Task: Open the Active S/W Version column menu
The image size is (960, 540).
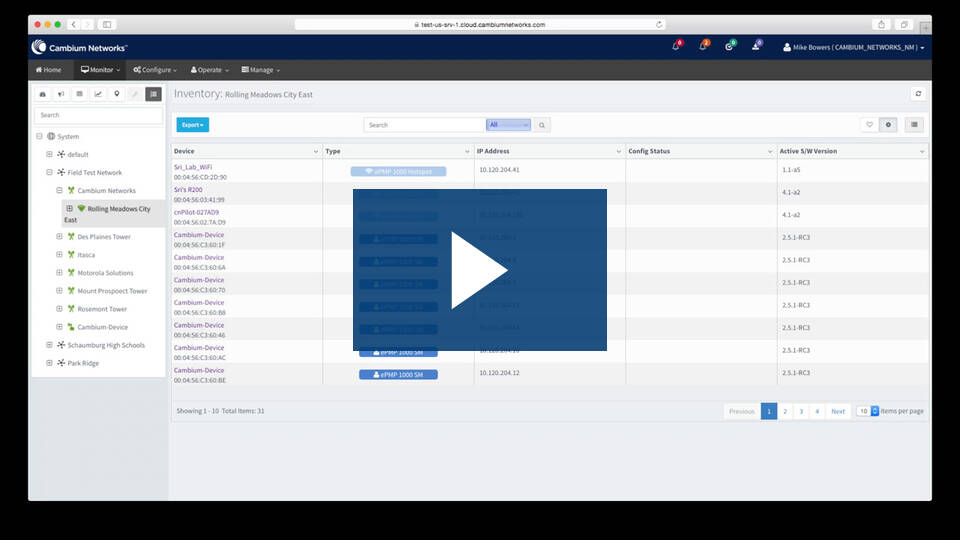Action: [x=921, y=151]
